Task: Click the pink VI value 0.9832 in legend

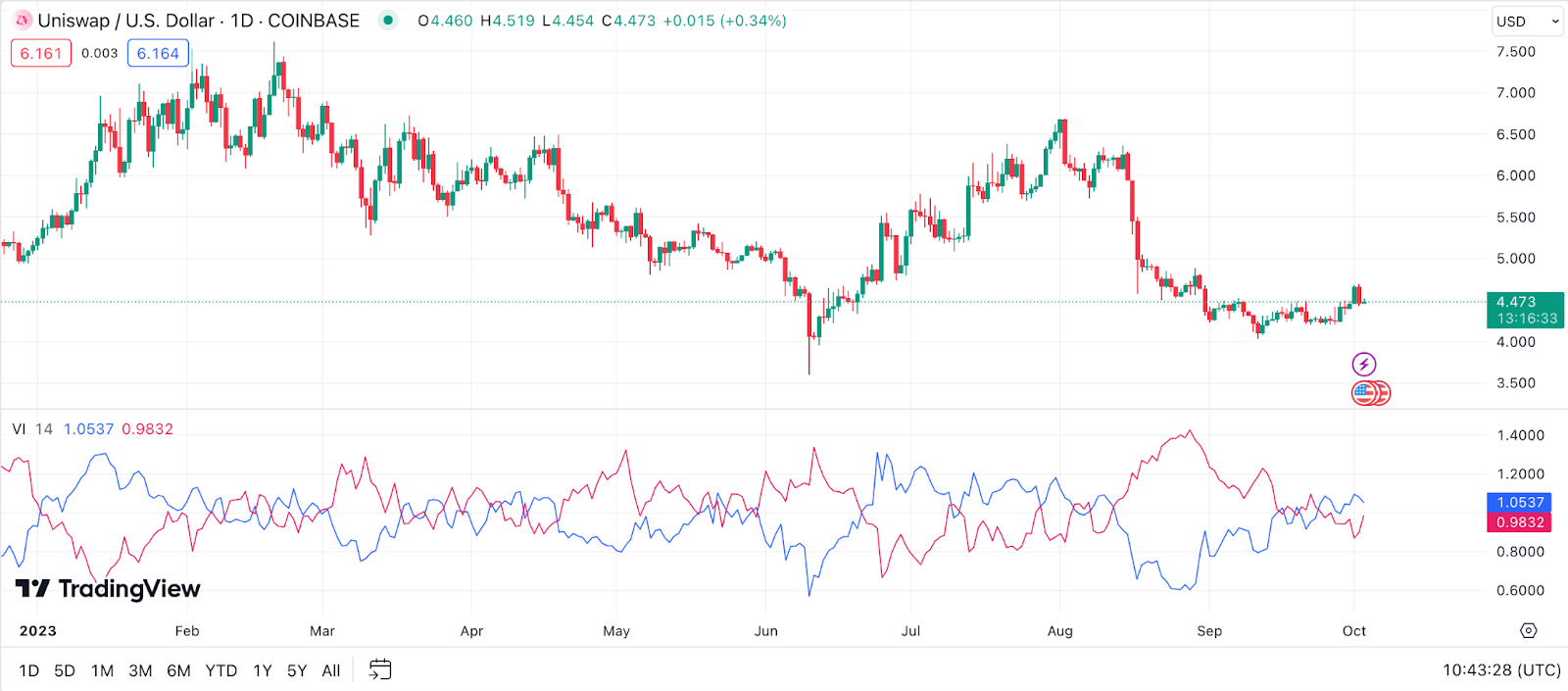Action: tap(147, 429)
